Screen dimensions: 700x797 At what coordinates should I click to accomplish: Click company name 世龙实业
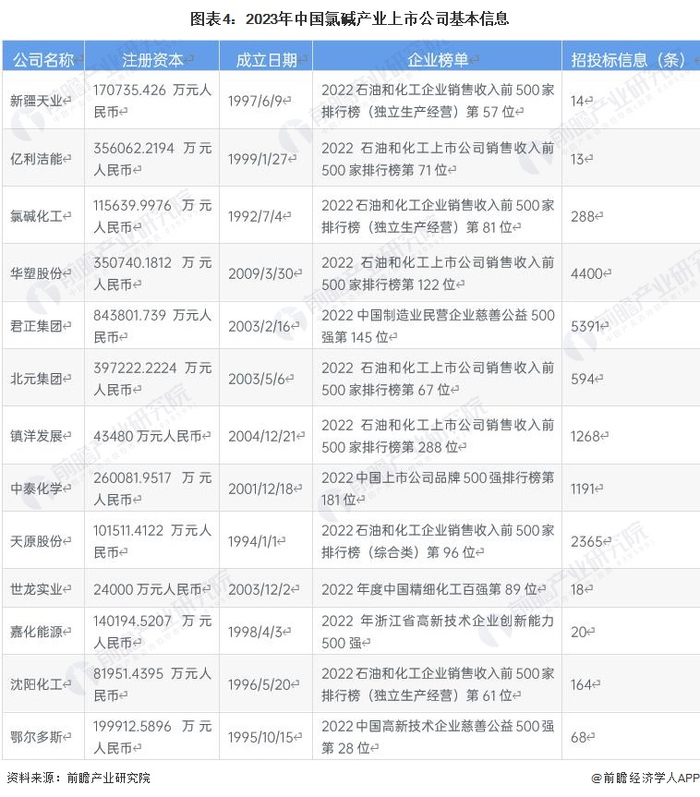coord(36,589)
